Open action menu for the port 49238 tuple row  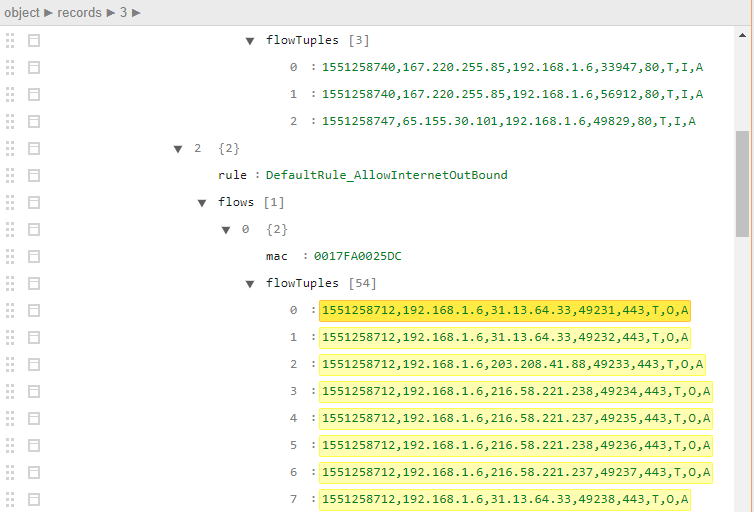[34, 499]
